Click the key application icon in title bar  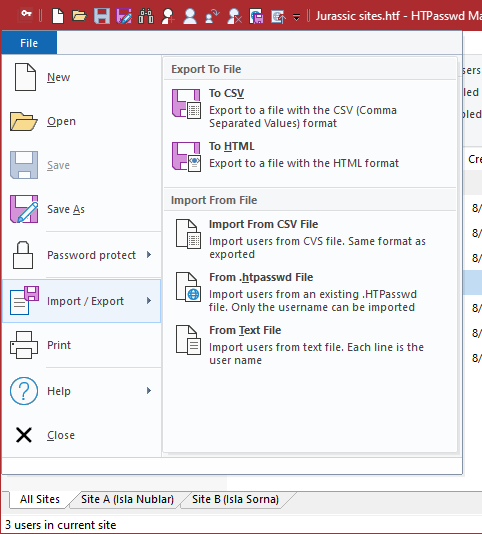point(26,14)
